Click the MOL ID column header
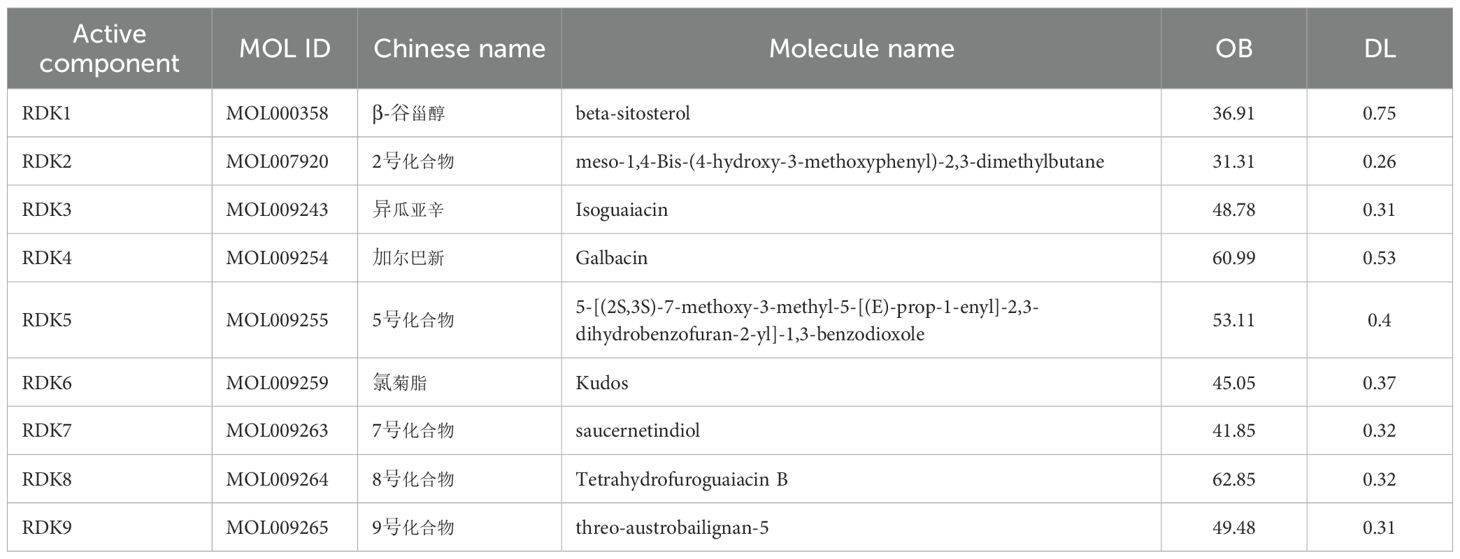Screen dimensions: 1460x559 tap(285, 49)
